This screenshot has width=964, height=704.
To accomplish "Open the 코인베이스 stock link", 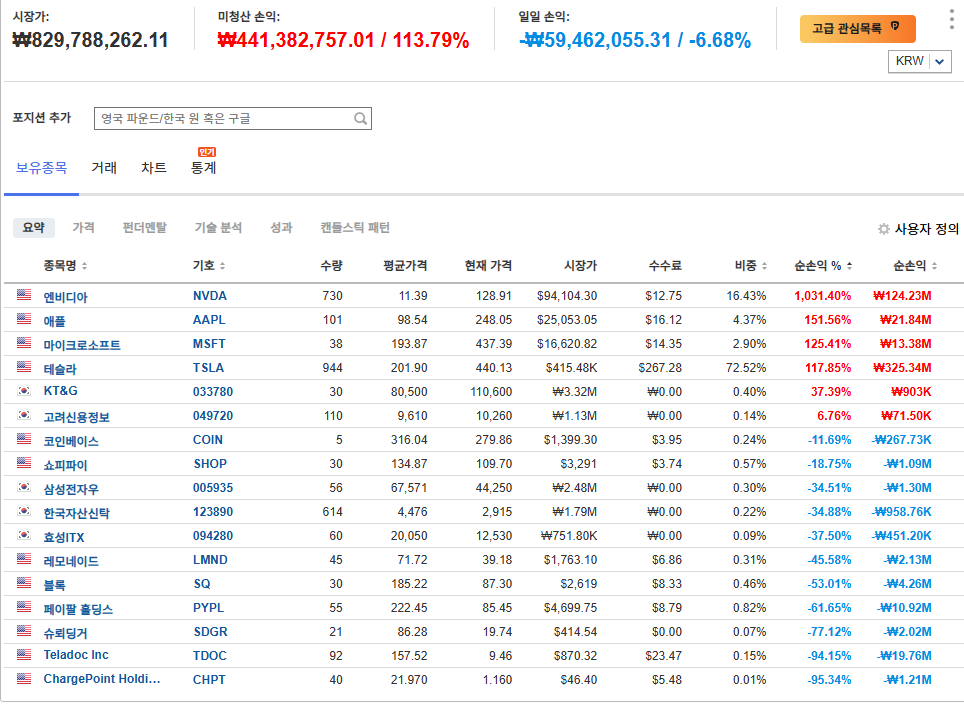I will [71, 441].
